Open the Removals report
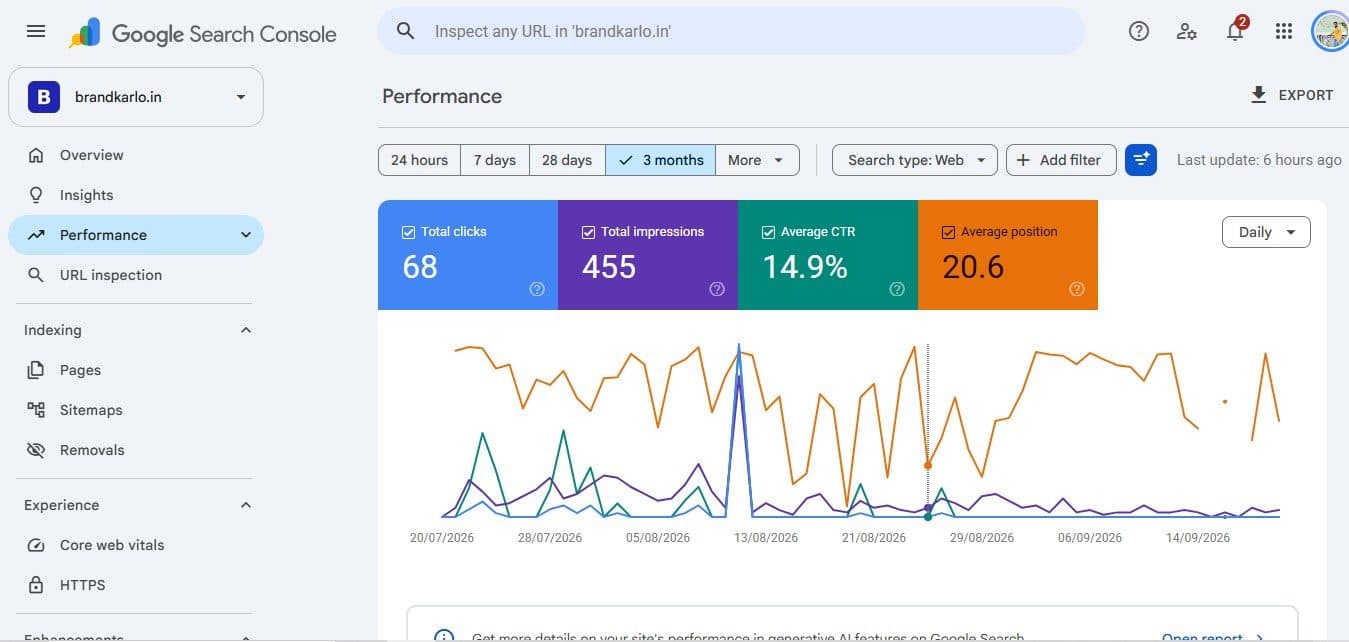Image resolution: width=1349 pixels, height=642 pixels. 136,450
